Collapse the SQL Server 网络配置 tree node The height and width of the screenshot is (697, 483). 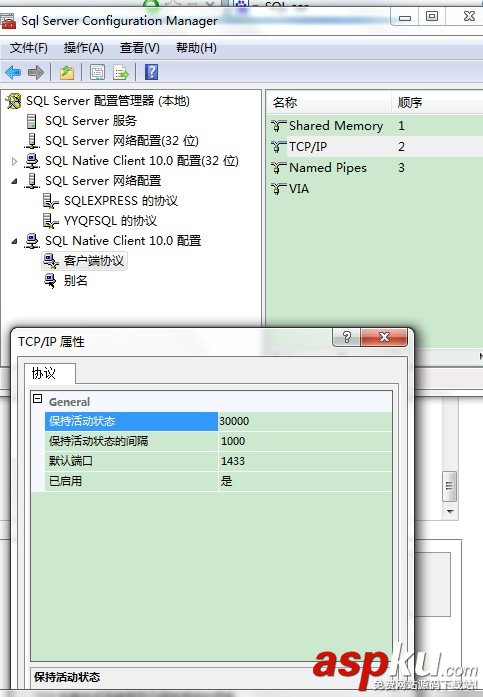point(14,181)
